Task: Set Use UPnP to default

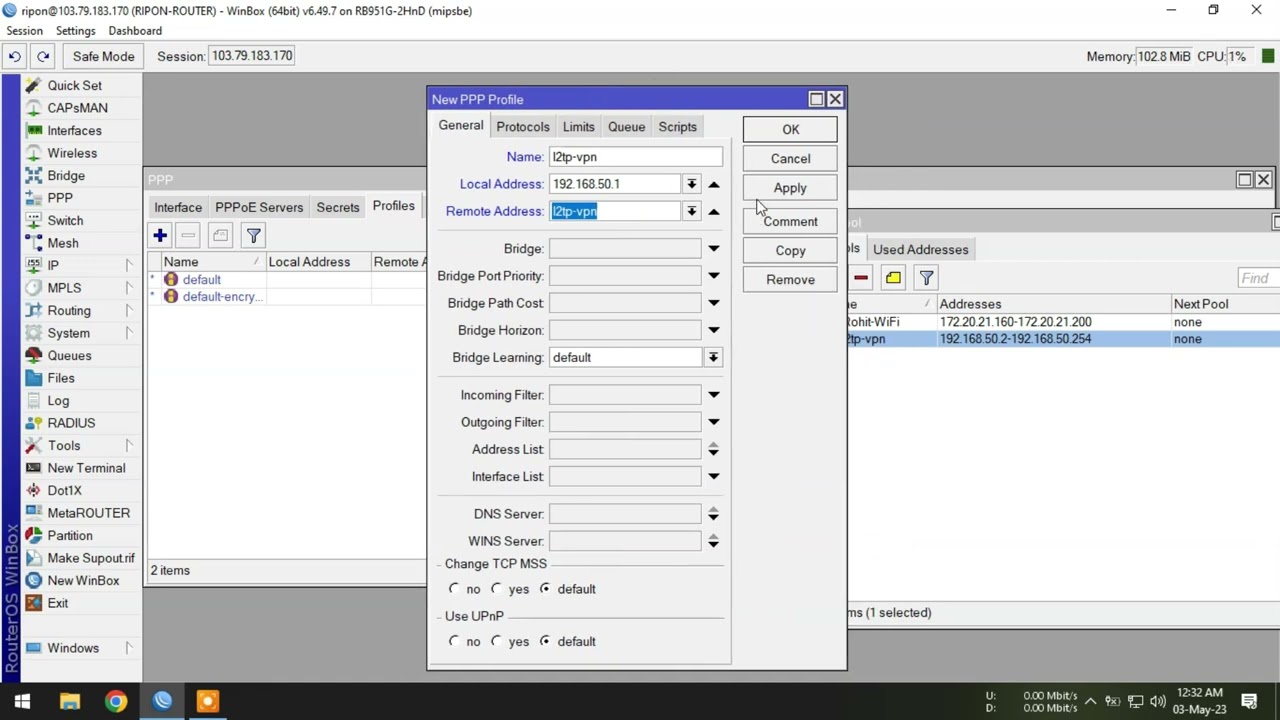Action: tap(545, 641)
